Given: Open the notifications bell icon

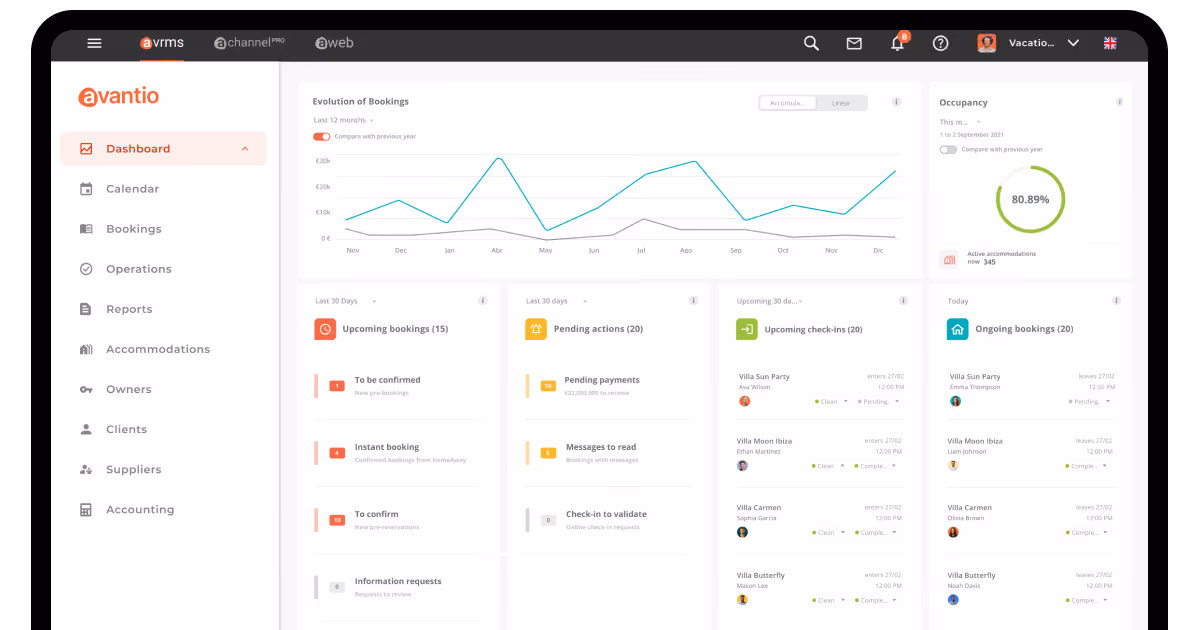Looking at the screenshot, I should 898,43.
